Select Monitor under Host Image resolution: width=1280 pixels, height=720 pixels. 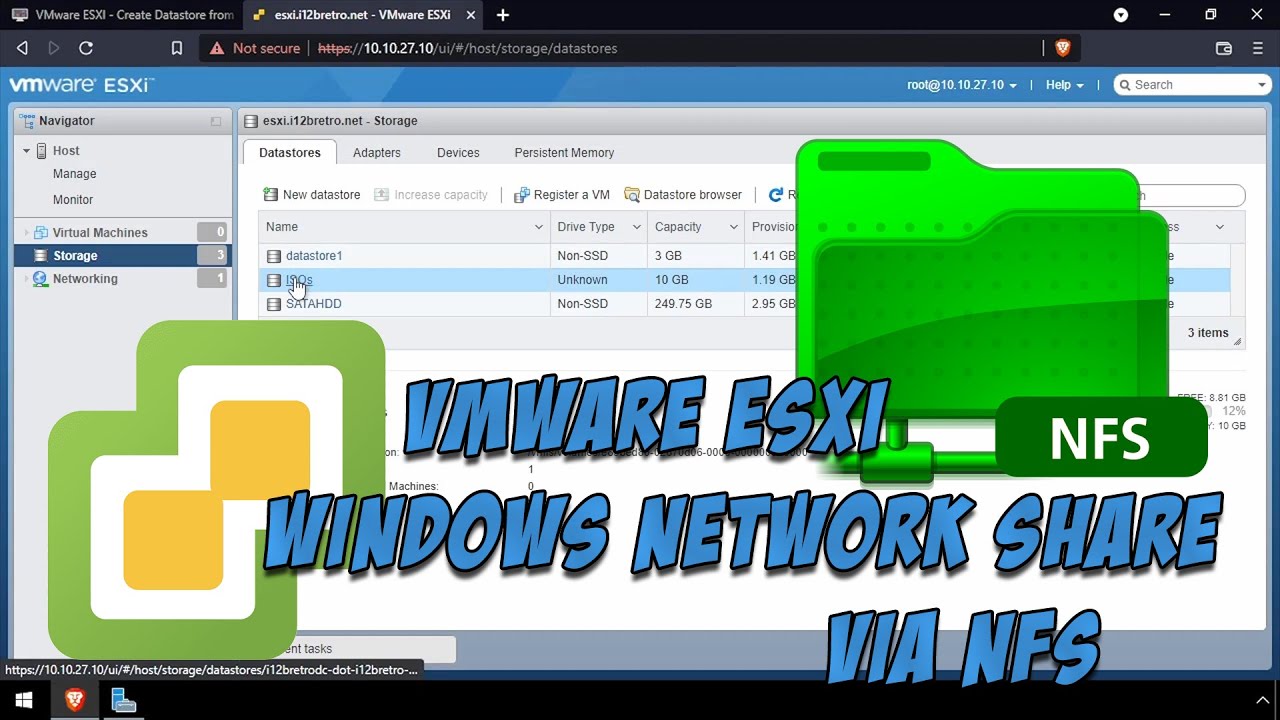coord(73,200)
